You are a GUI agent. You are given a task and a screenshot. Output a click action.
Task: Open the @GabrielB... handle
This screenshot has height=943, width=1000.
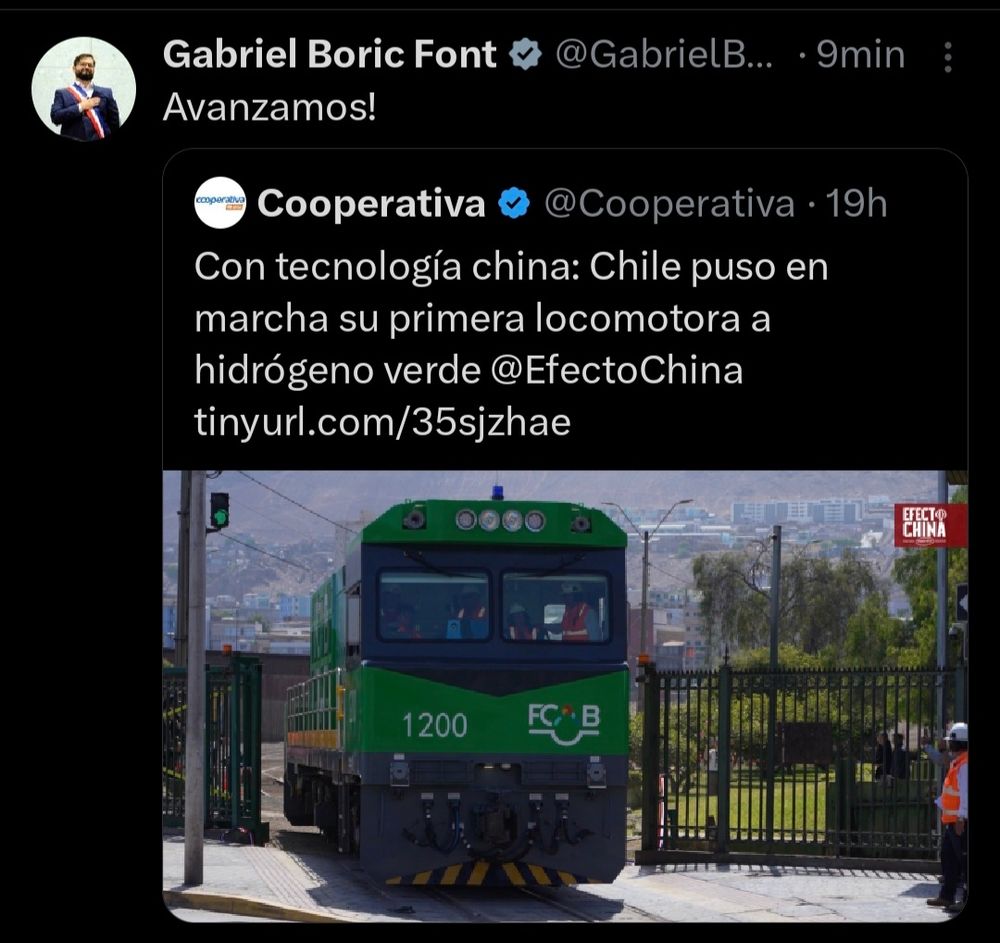[x=664, y=55]
